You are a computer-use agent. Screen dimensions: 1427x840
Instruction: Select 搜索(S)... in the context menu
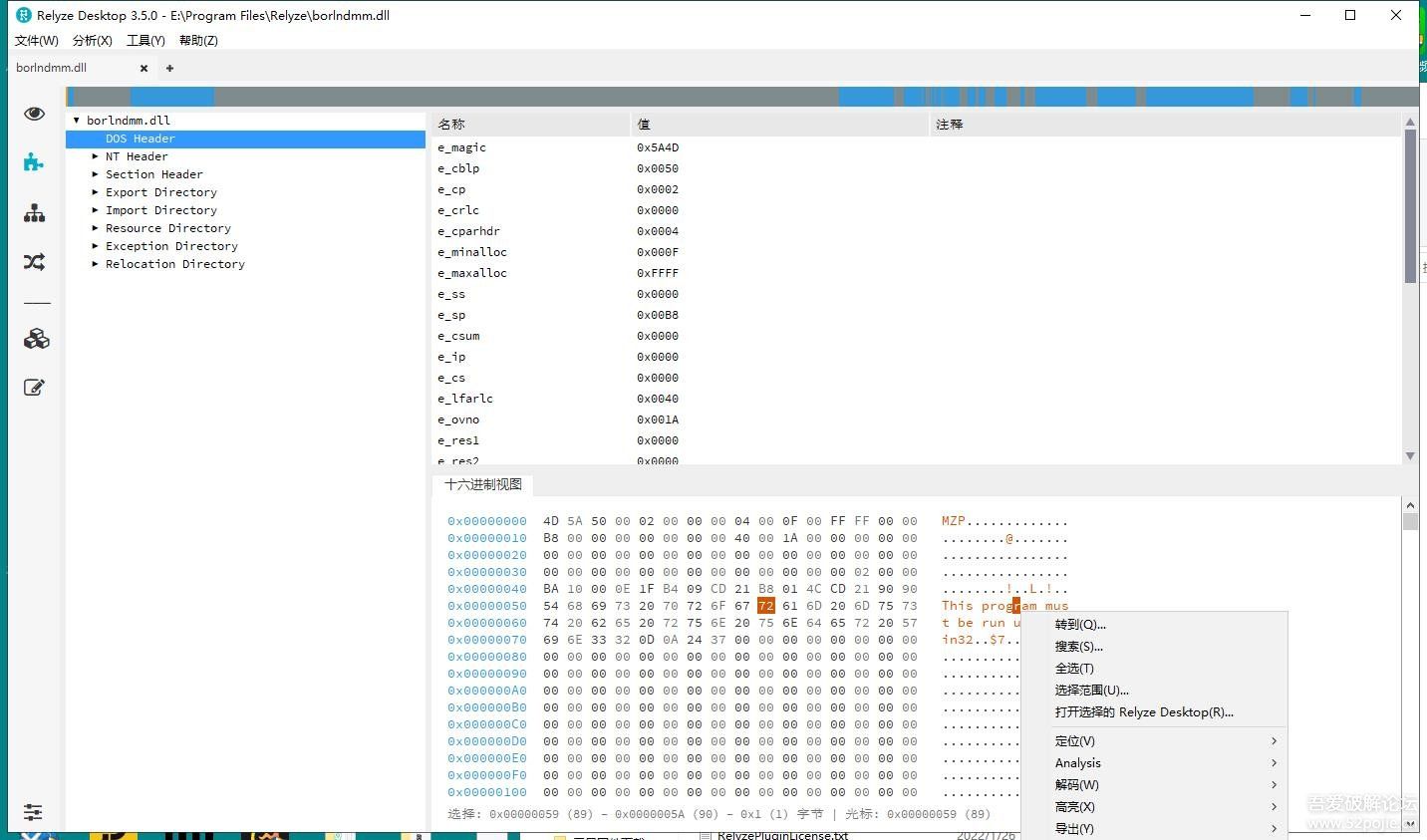[x=1078, y=647]
